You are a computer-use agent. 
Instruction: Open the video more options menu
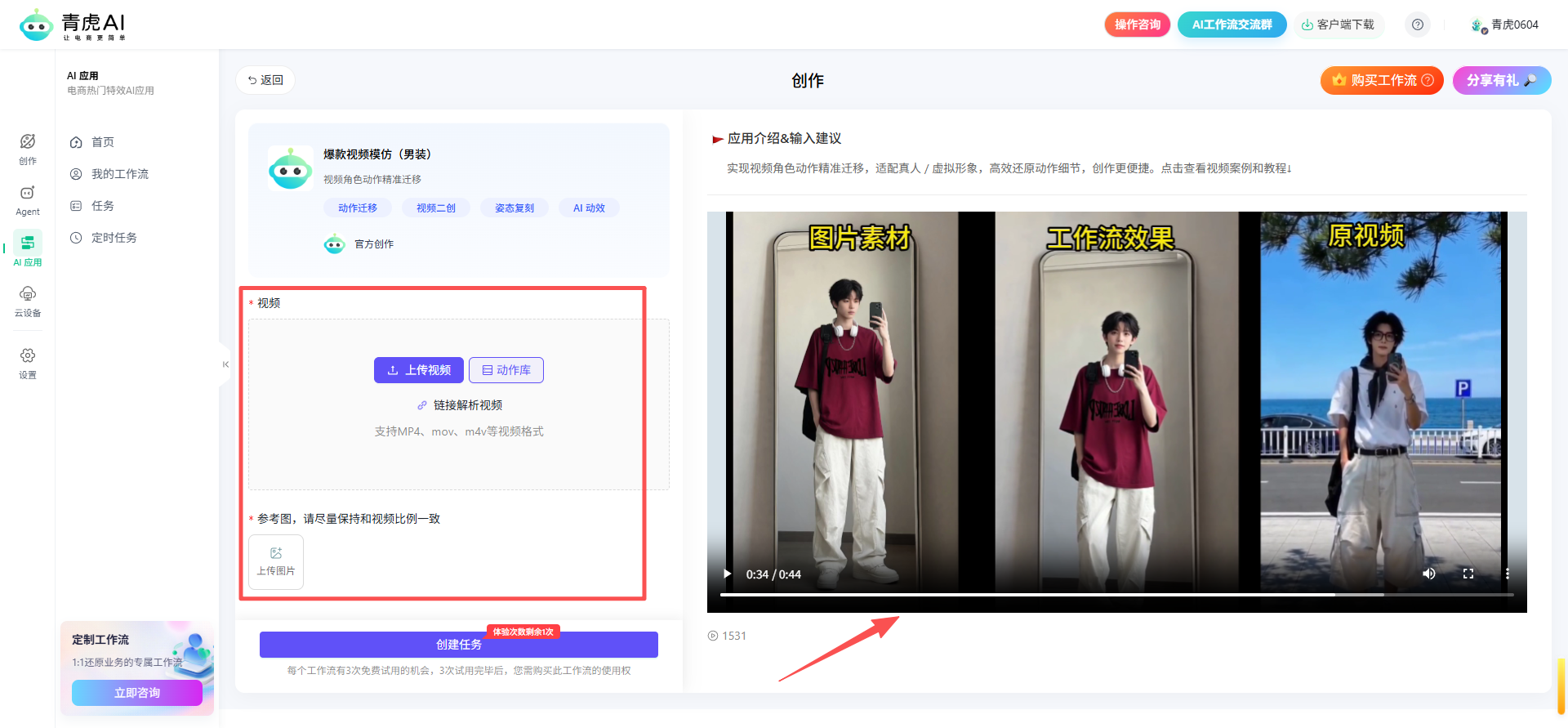(x=1508, y=574)
